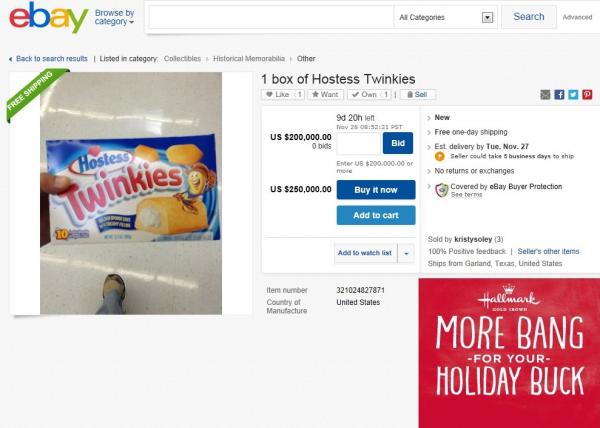Click the eBay Buyer Protection shield icon

[x=442, y=190]
